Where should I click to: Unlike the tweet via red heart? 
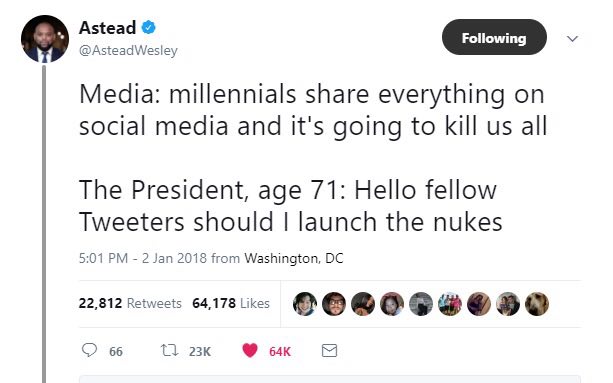(x=250, y=350)
